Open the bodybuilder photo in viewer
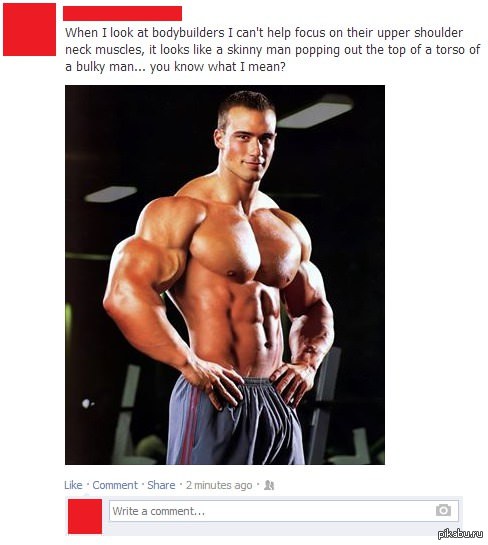This screenshot has height=545, width=488. 225,275
